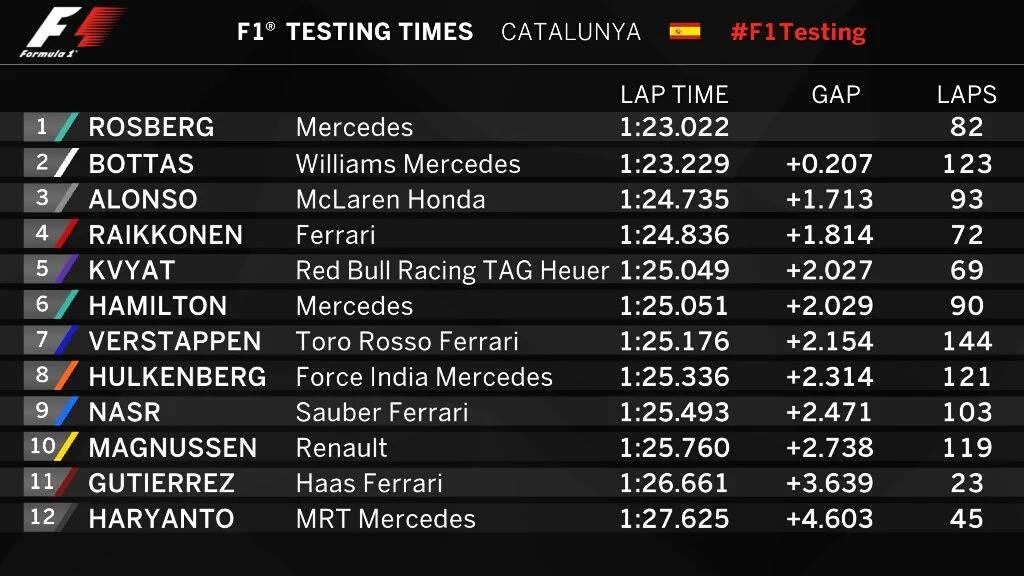Viewport: 1024px width, 576px height.
Task: Click the F1 TESTING TIMES title
Action: click(x=355, y=31)
